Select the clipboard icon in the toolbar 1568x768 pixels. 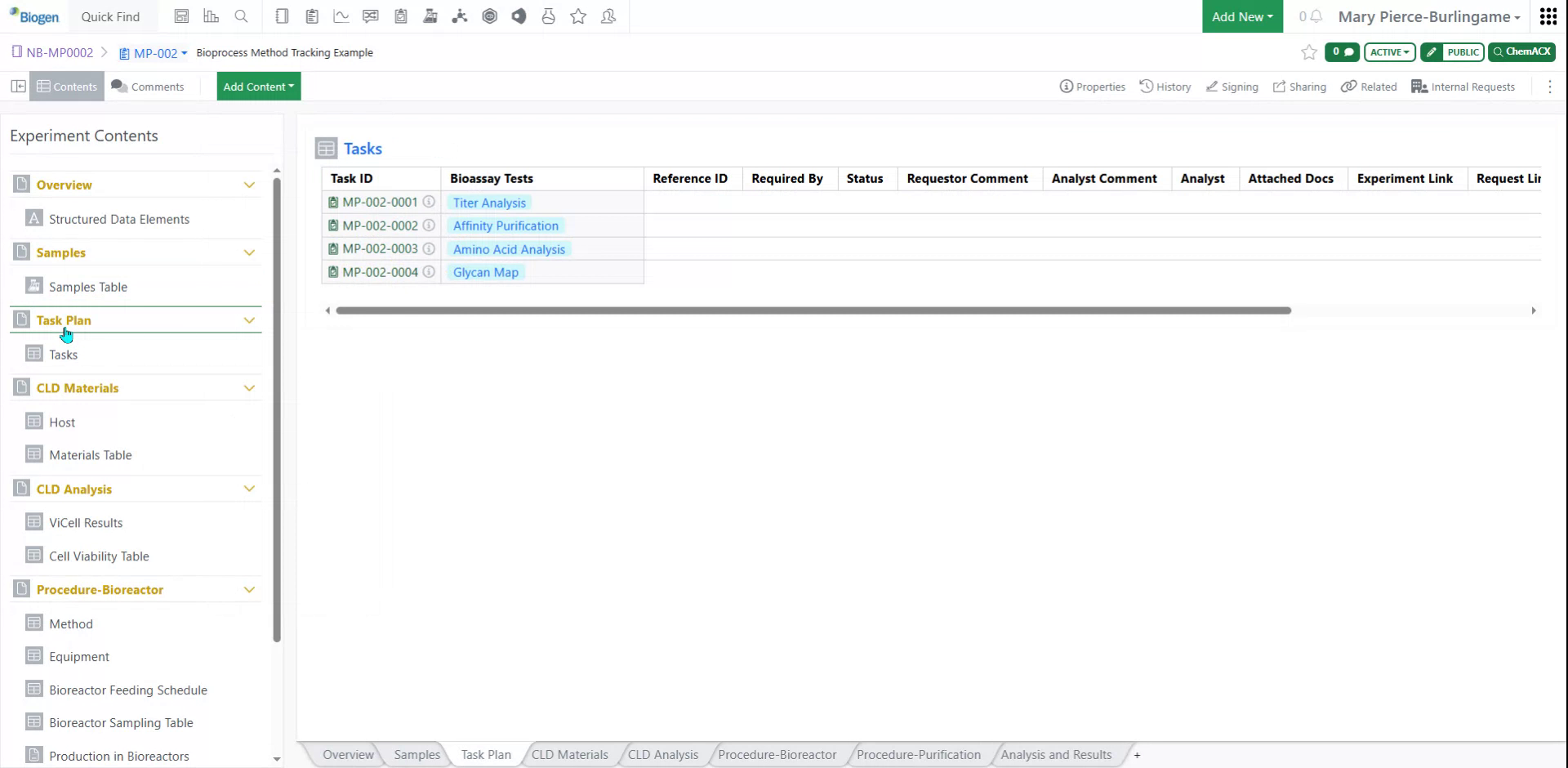pos(311,16)
